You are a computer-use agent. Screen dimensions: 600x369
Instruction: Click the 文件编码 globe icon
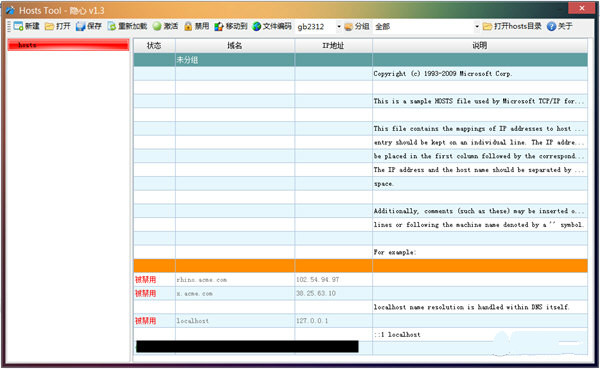[256, 26]
